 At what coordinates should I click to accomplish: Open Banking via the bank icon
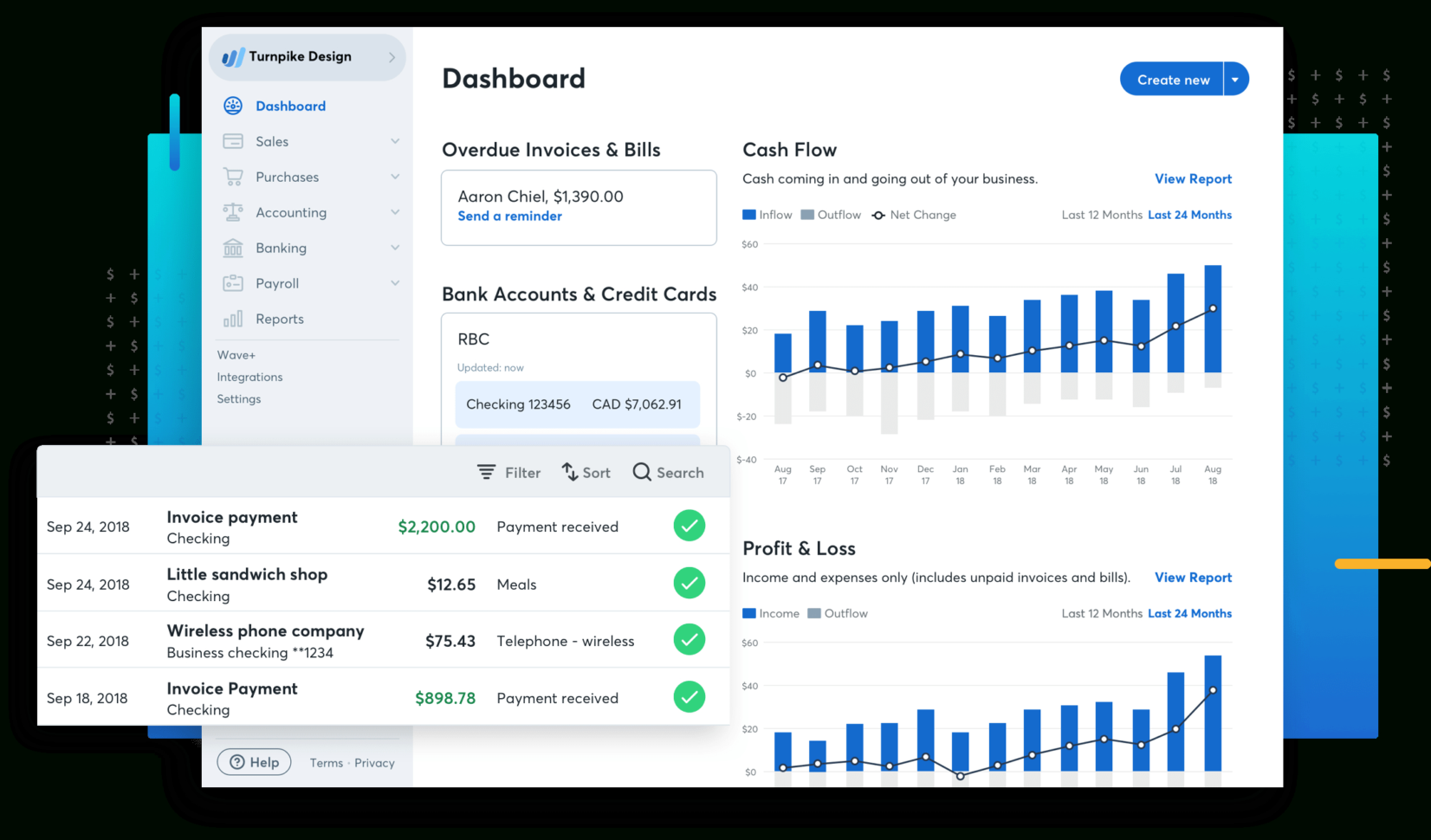232,248
